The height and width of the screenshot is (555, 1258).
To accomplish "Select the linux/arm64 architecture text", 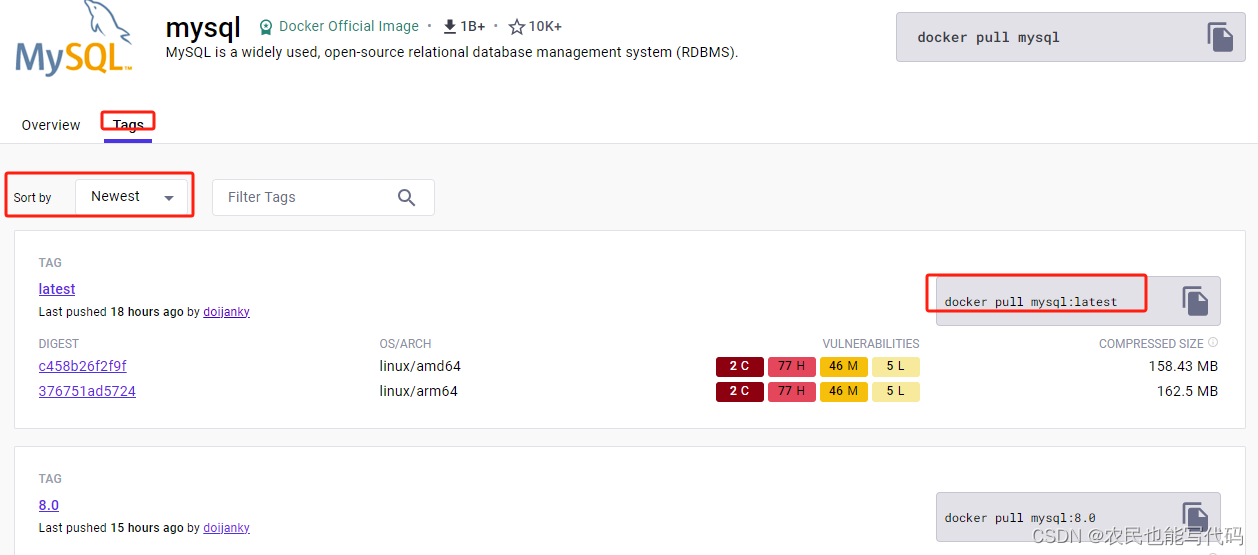I will click(419, 391).
